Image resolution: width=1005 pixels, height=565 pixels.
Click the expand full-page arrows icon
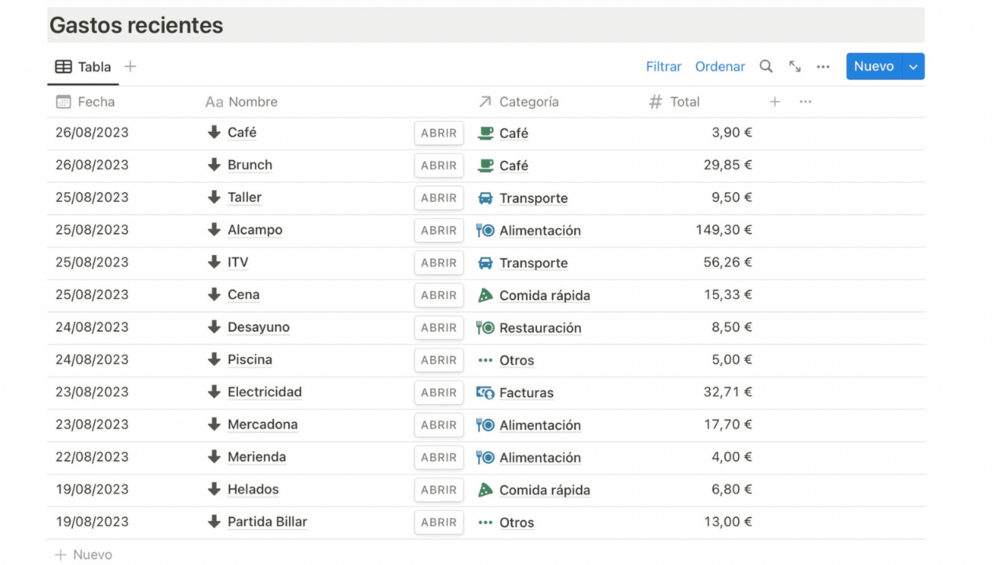[795, 67]
